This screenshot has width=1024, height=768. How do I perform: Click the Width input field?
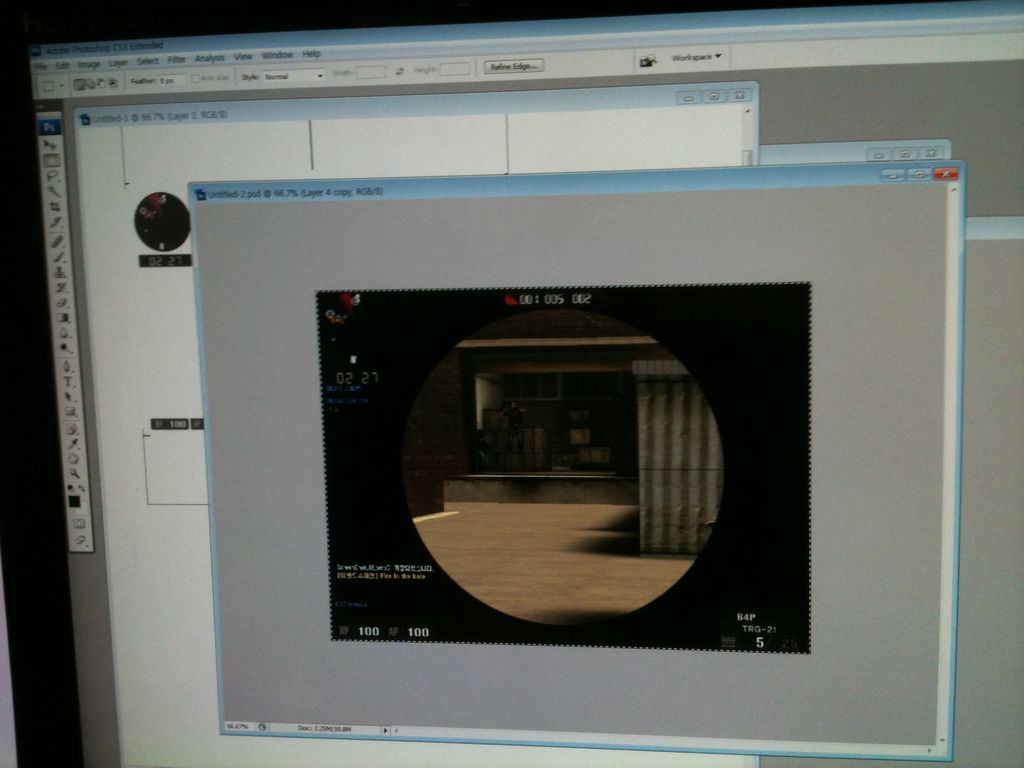[x=371, y=72]
